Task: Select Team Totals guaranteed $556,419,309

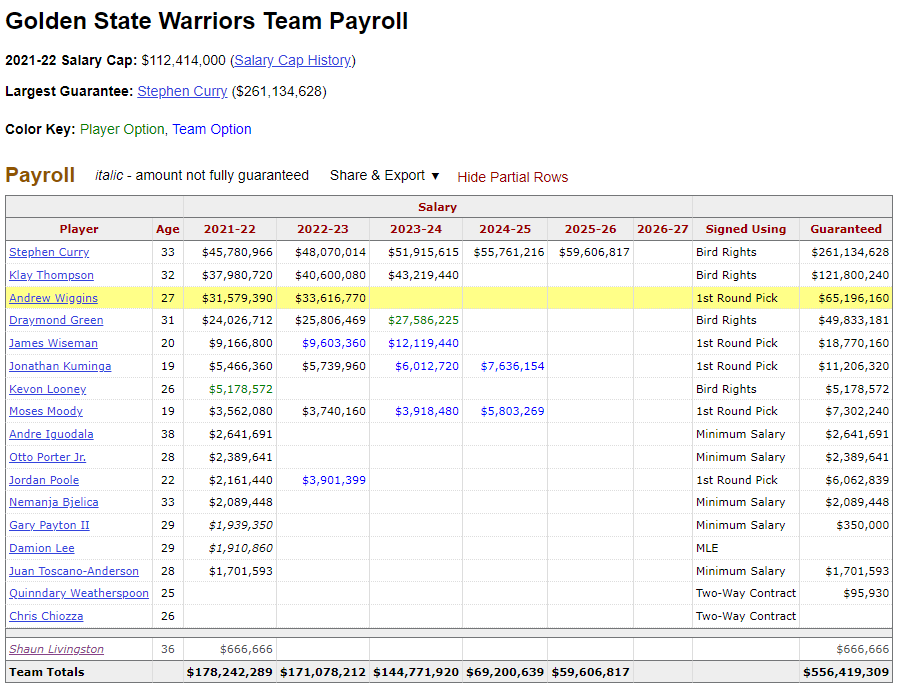Action: pos(846,672)
